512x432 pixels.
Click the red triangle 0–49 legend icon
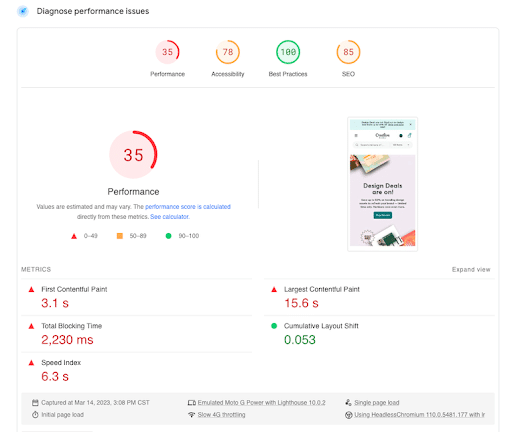tap(74, 236)
